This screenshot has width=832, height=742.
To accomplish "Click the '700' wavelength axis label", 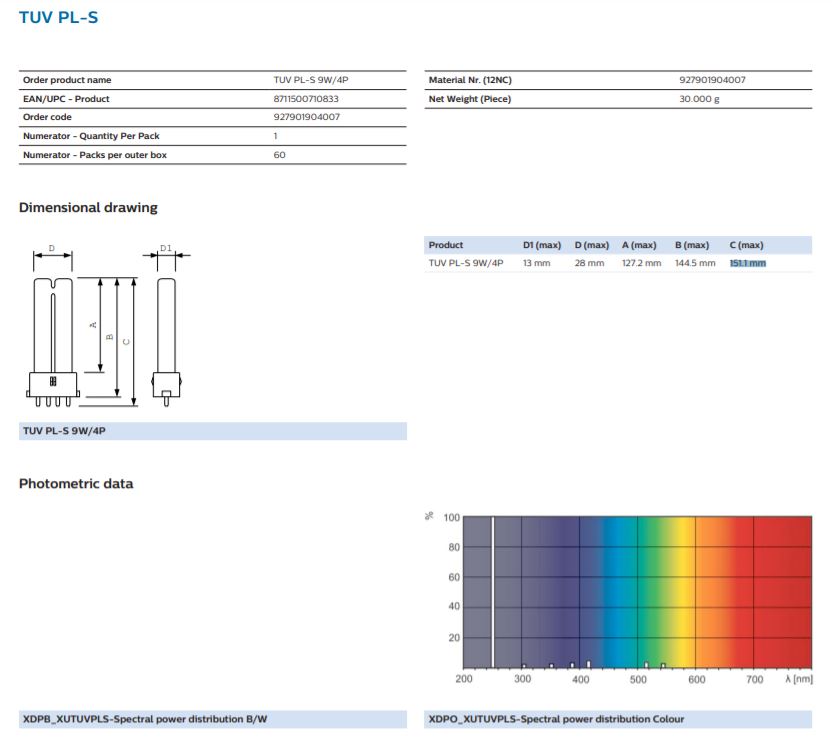I will click(x=755, y=679).
